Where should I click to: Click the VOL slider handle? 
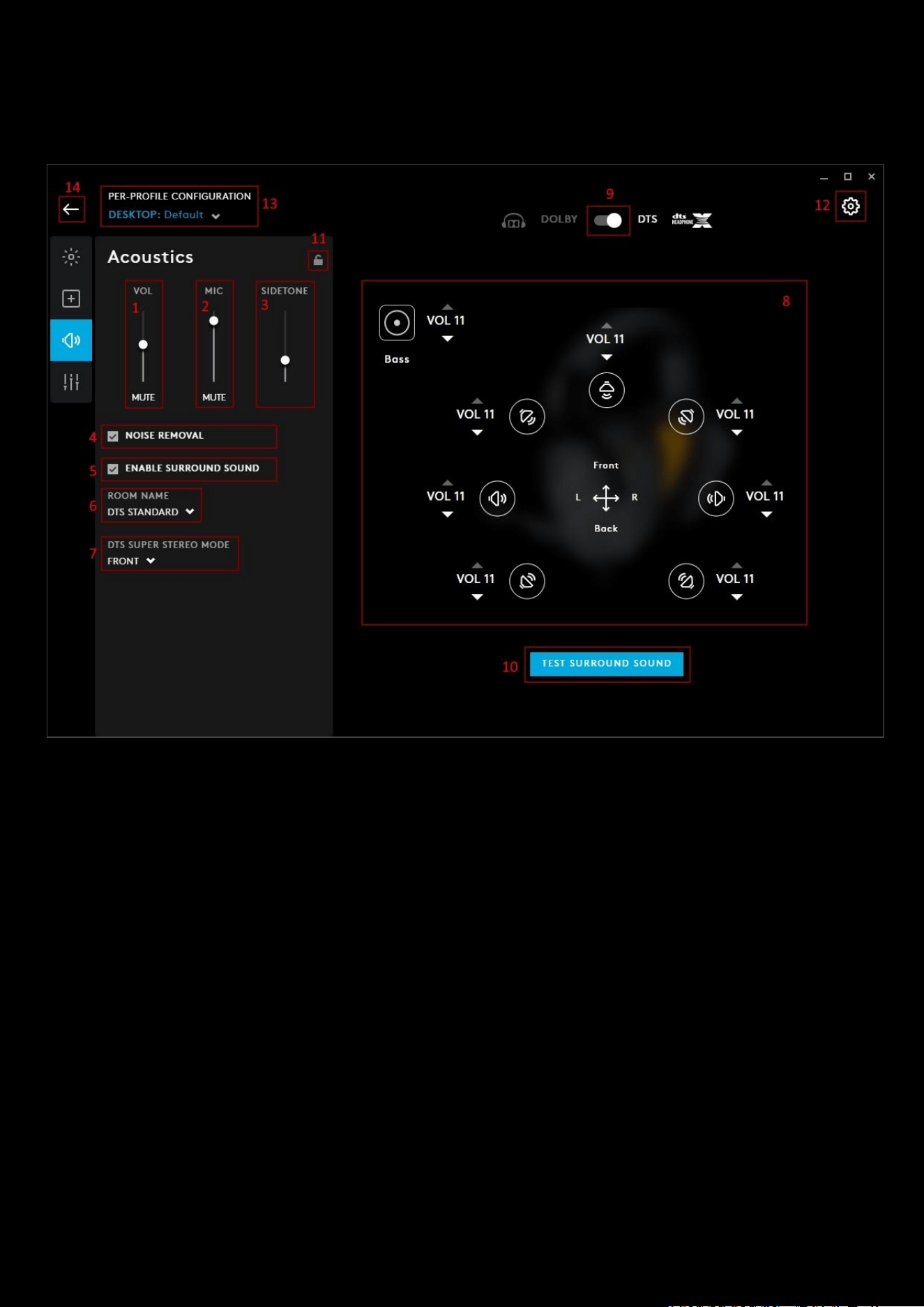pos(143,345)
